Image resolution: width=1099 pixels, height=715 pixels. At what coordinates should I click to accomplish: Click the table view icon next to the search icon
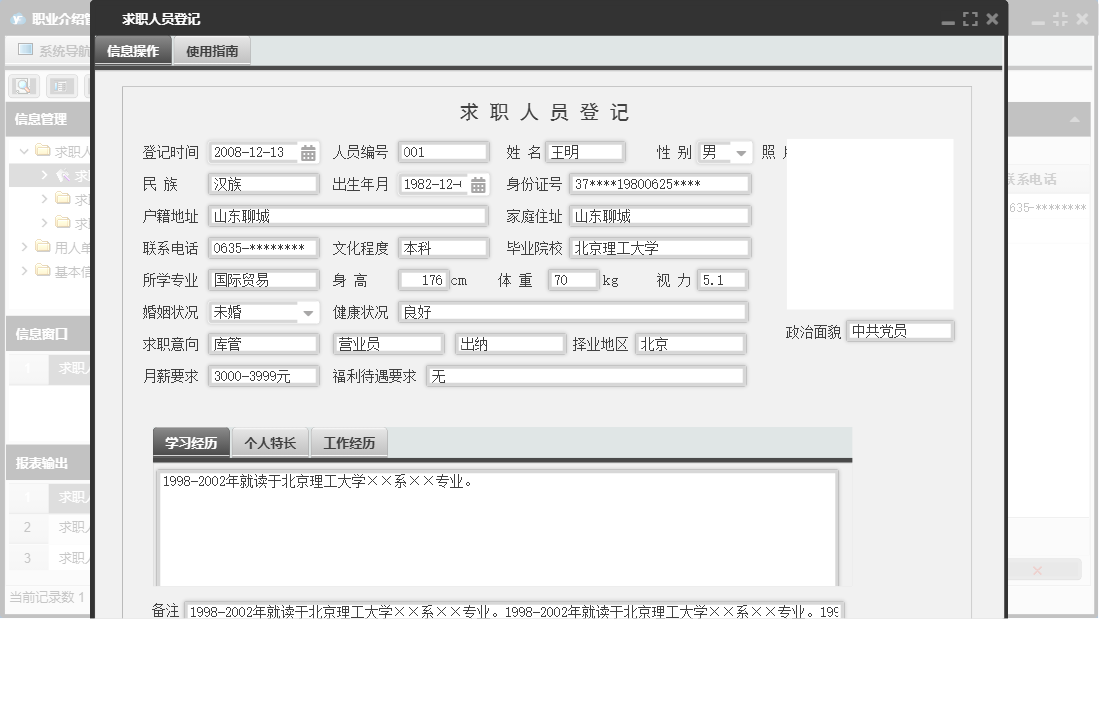(x=62, y=86)
